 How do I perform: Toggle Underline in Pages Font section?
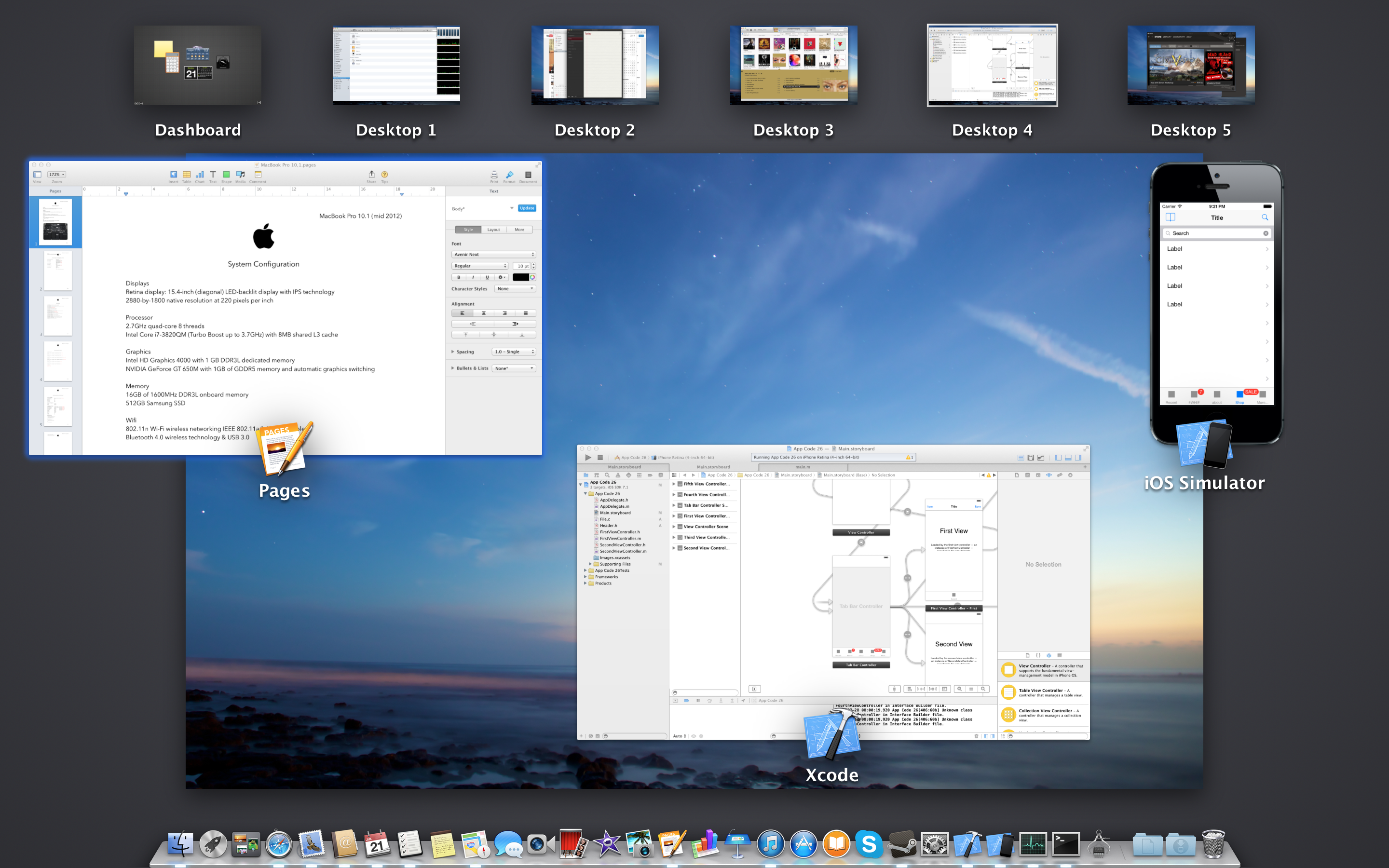[487, 277]
